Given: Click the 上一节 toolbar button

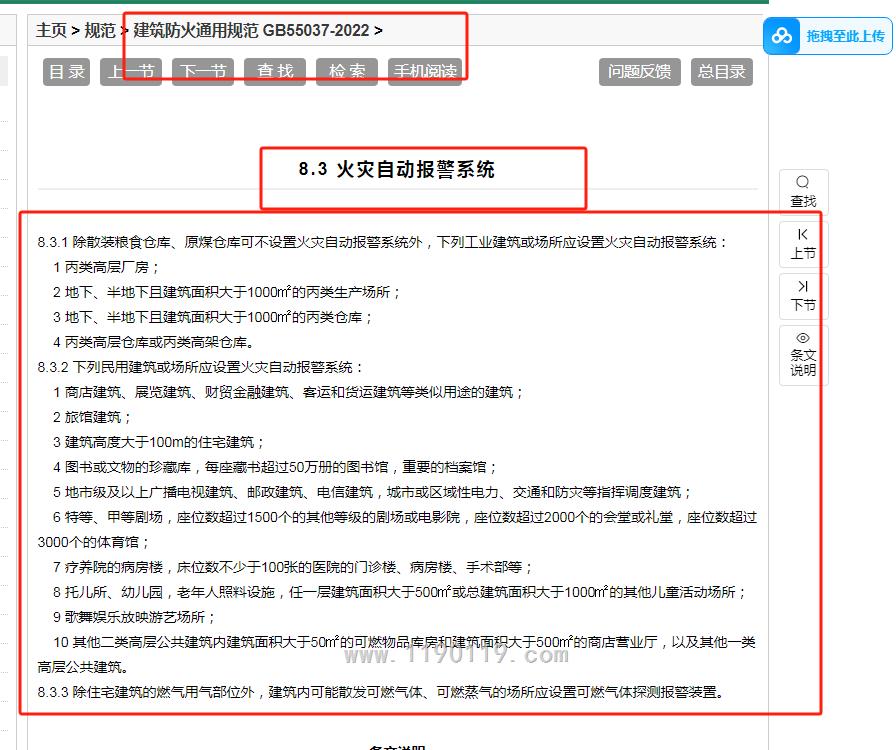Looking at the screenshot, I should [131, 72].
